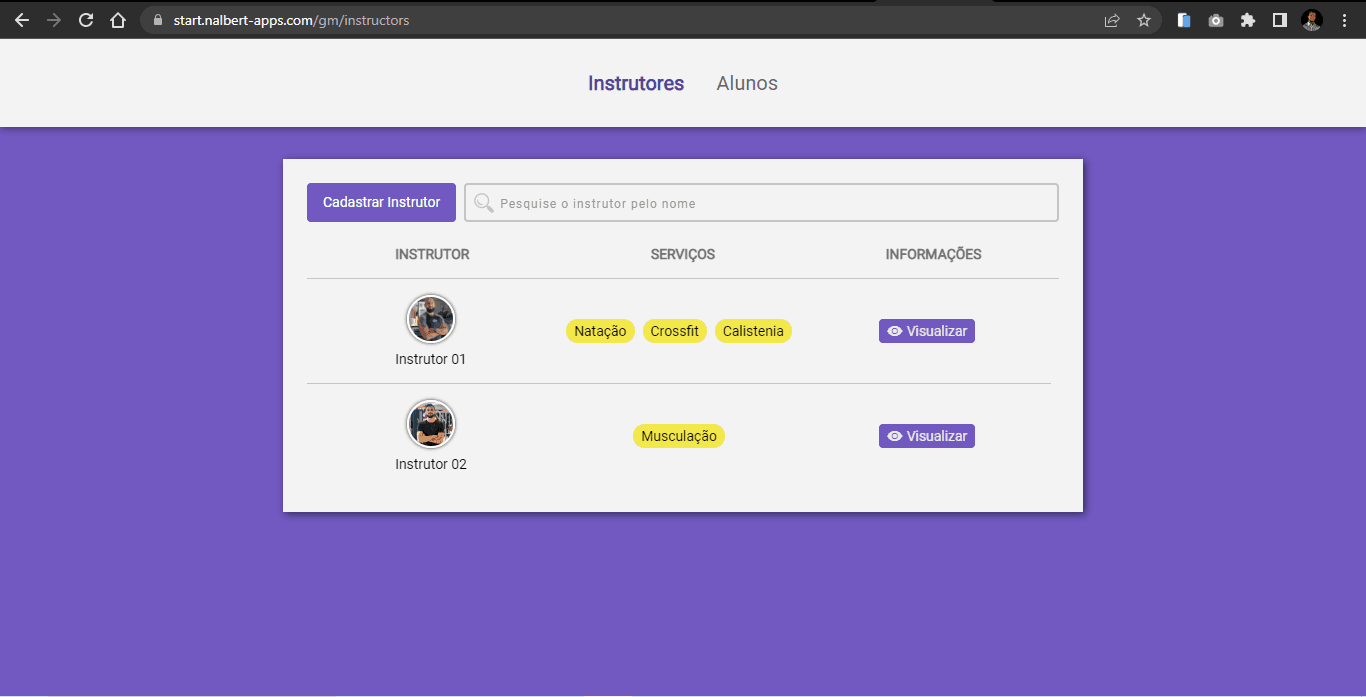The width and height of the screenshot is (1366, 697).
Task: Click the camera extension icon
Action: click(1215, 20)
